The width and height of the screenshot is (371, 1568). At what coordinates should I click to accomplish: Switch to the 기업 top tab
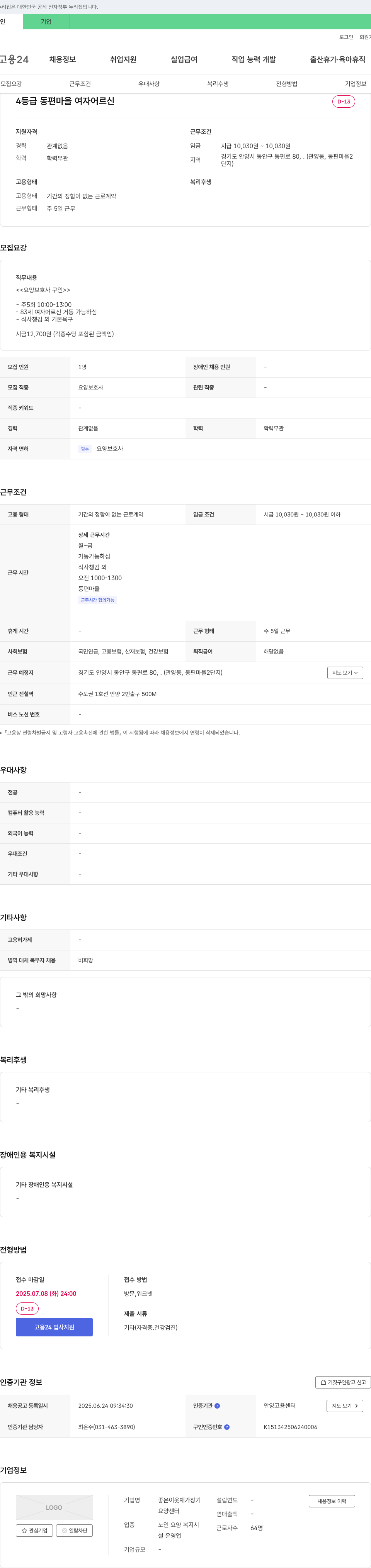(x=46, y=21)
